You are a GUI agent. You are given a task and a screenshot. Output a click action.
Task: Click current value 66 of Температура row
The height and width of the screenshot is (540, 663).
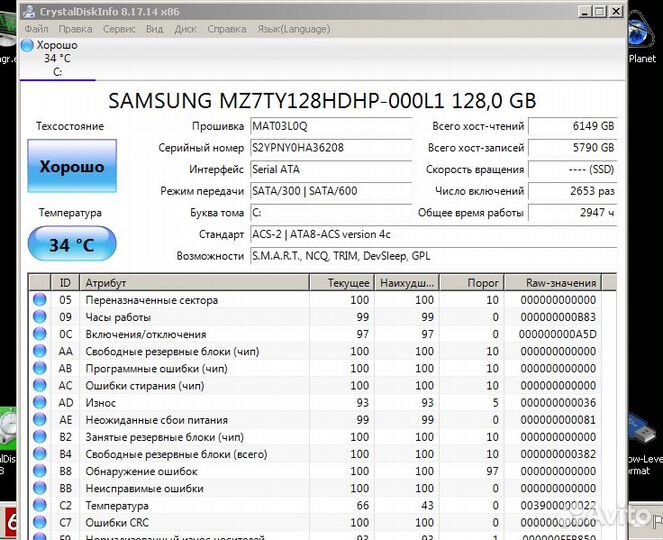click(362, 505)
